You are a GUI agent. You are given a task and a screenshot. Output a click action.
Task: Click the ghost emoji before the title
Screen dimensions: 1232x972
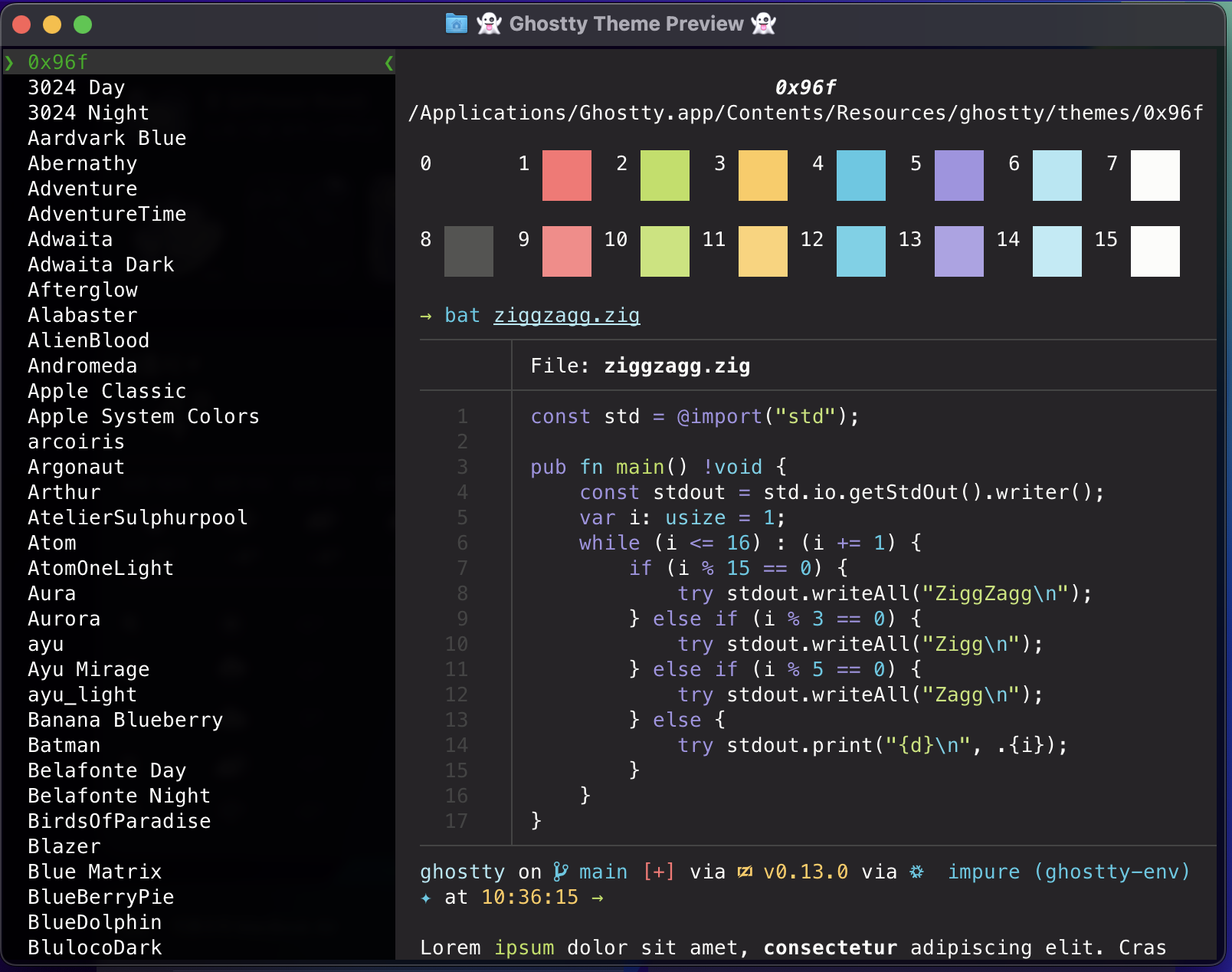[x=489, y=24]
